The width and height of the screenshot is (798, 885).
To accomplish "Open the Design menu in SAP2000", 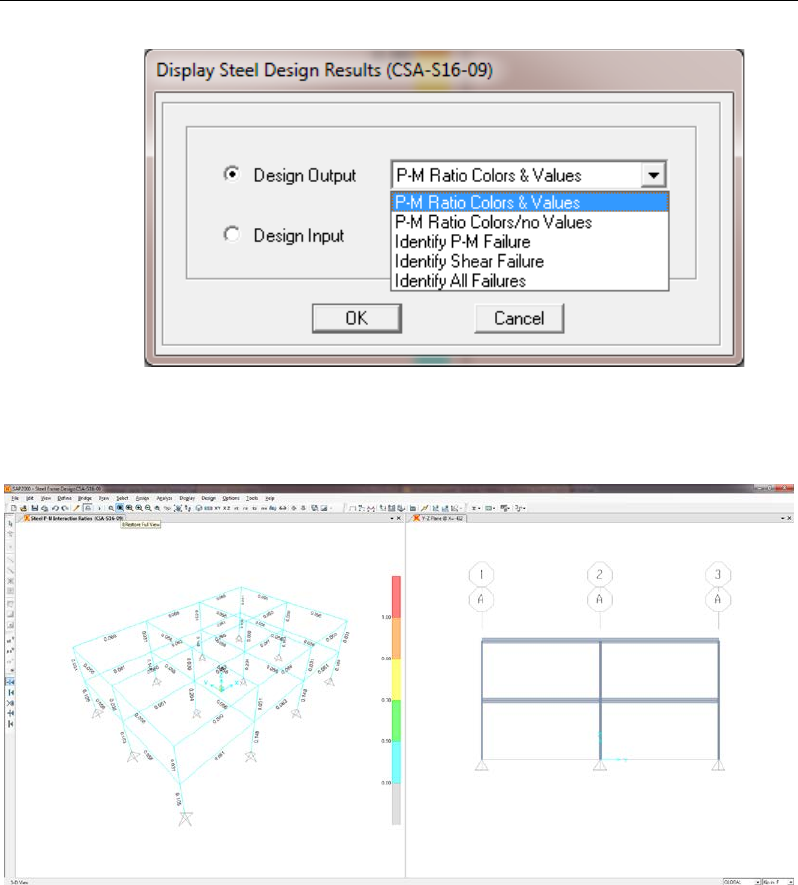I will 209,498.
